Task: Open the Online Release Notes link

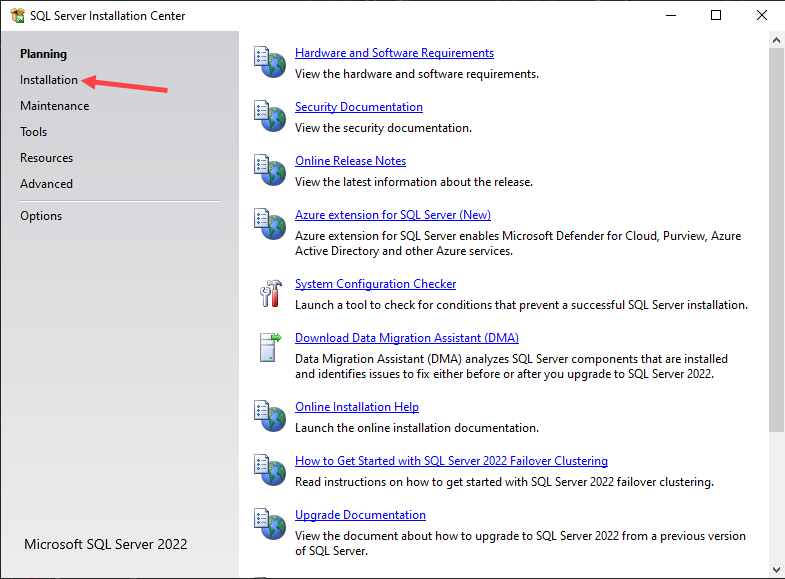Action: click(350, 161)
